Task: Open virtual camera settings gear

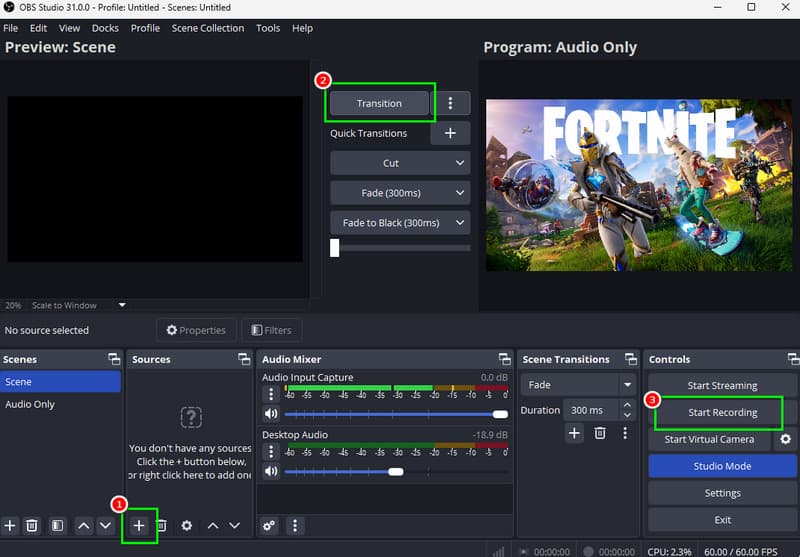Action: click(x=785, y=439)
